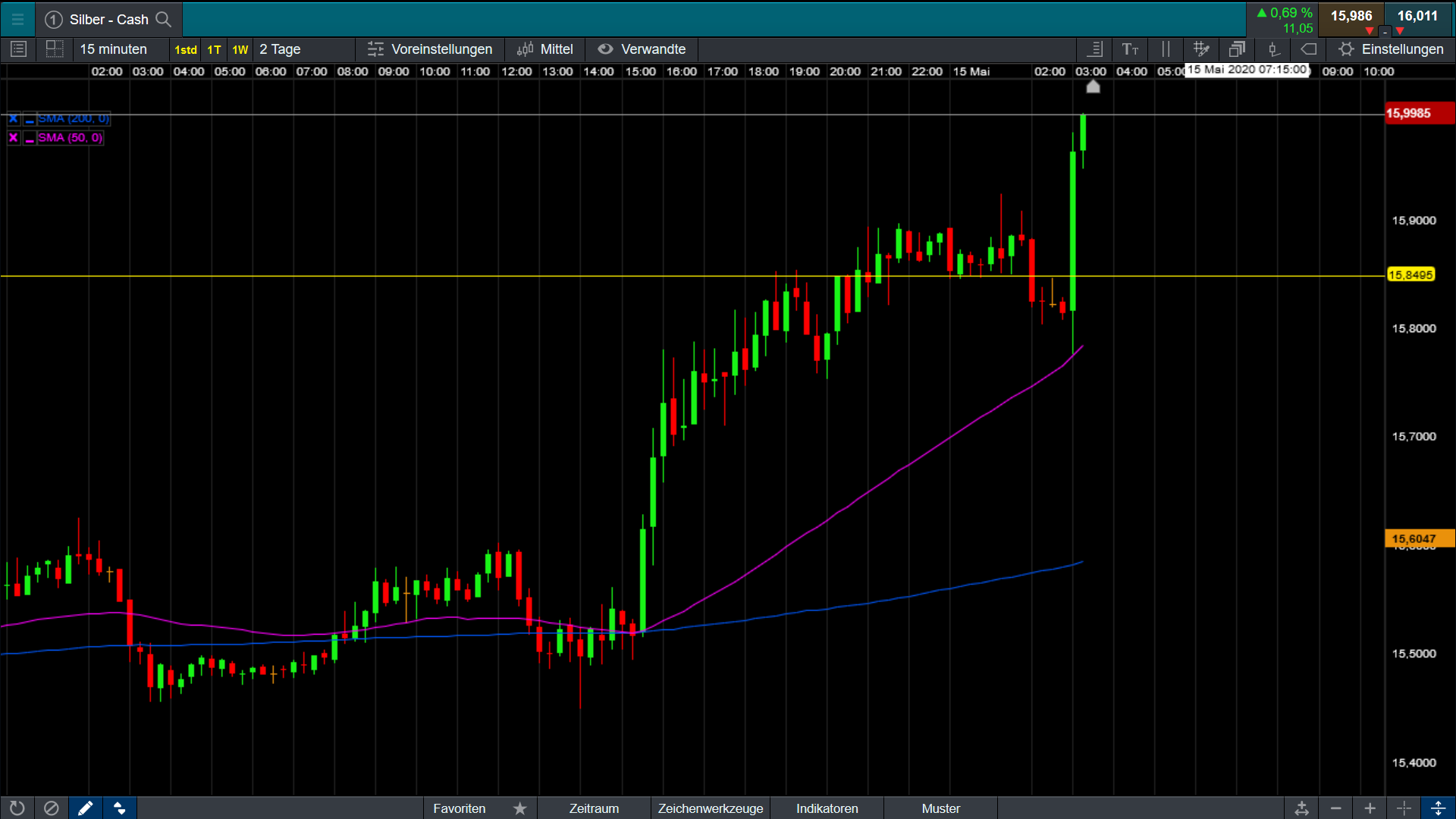
Task: Open the stacked windows layout icon
Action: [1237, 49]
